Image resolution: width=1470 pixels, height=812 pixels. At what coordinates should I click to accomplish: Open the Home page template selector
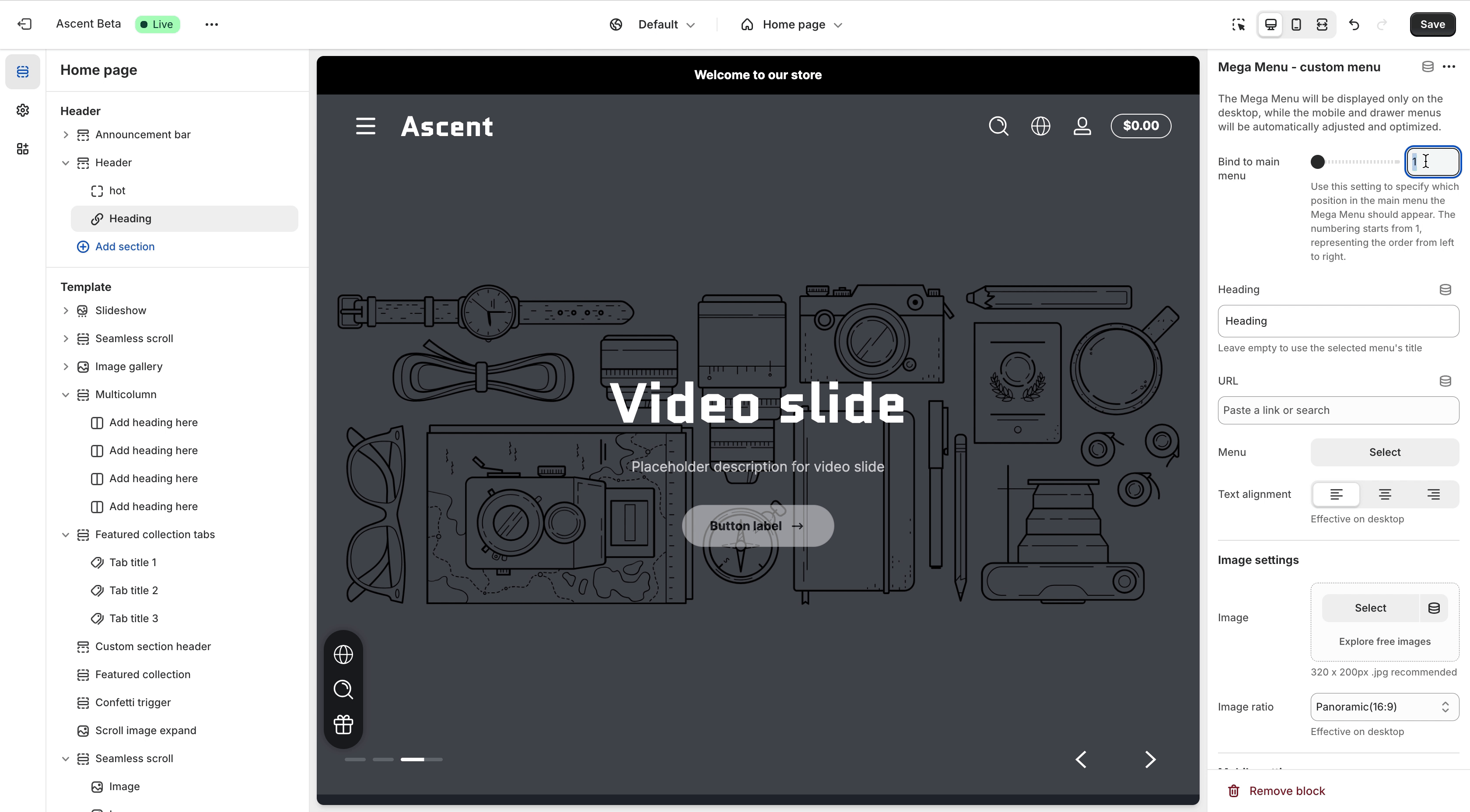(793, 24)
